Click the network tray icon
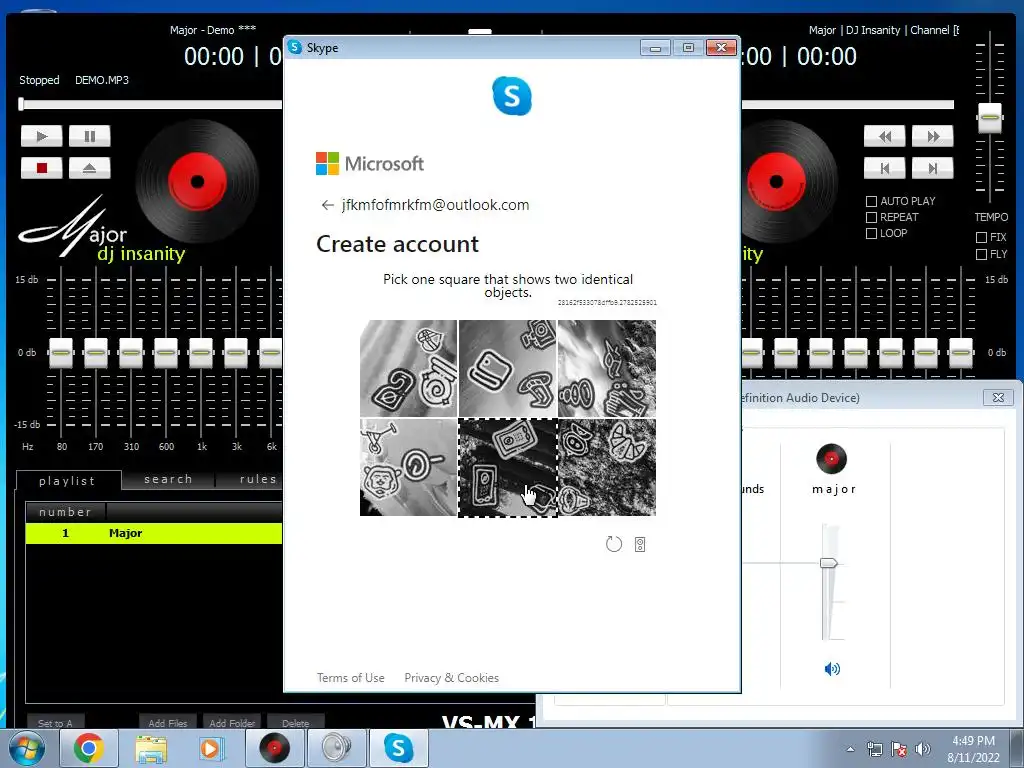This screenshot has width=1024, height=768. coord(874,749)
